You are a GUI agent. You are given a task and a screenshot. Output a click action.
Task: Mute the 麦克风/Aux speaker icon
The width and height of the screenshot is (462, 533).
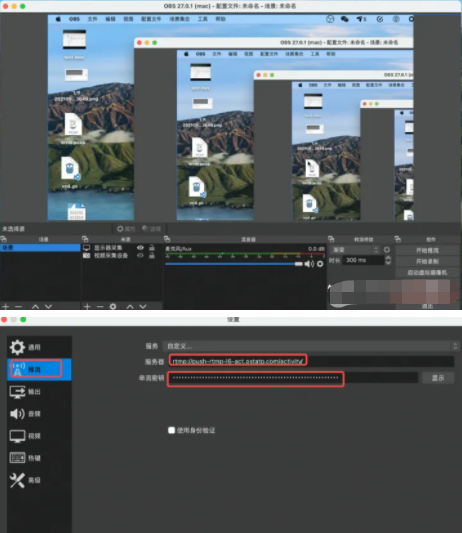309,264
